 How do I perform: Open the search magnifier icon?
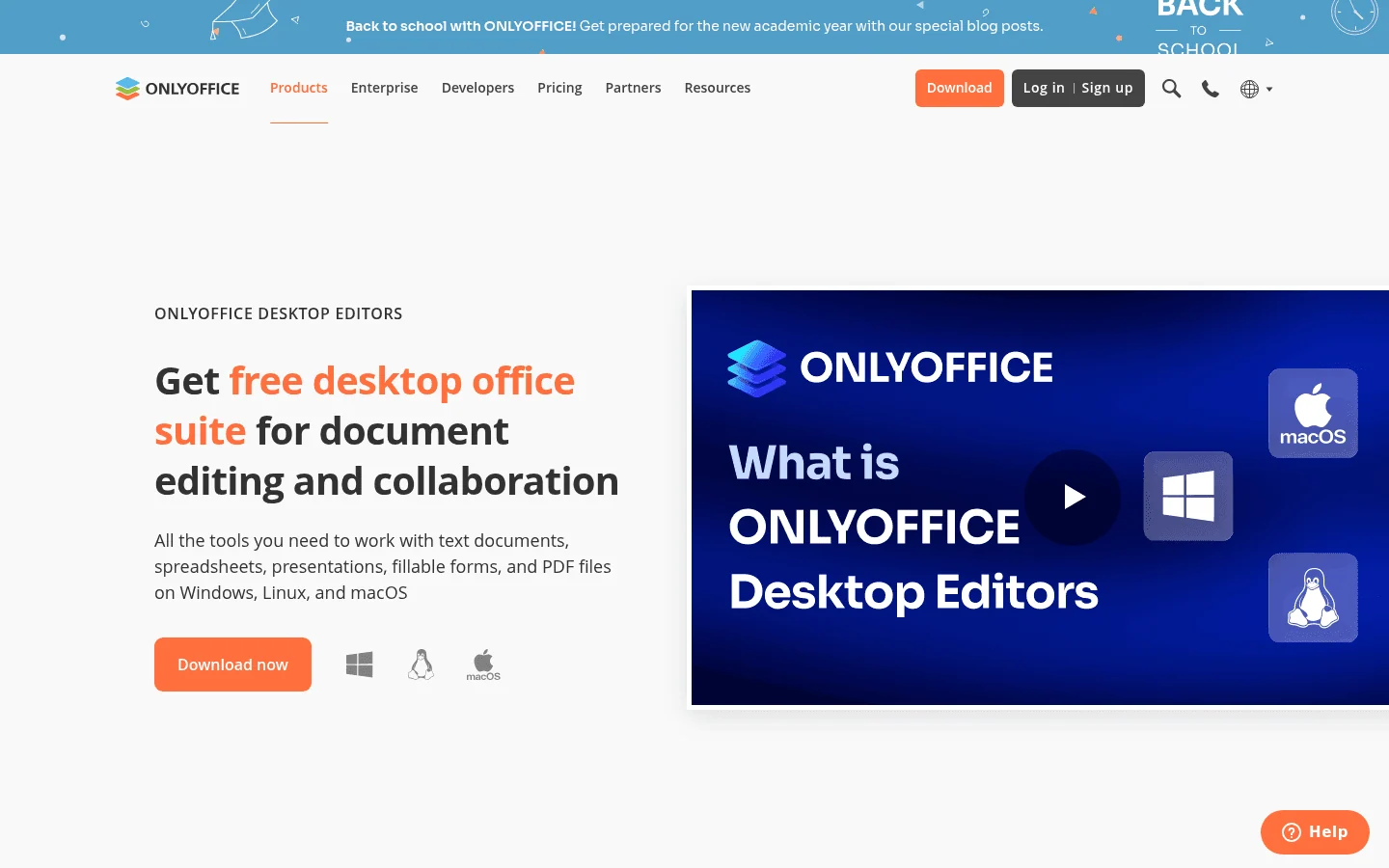tap(1171, 89)
